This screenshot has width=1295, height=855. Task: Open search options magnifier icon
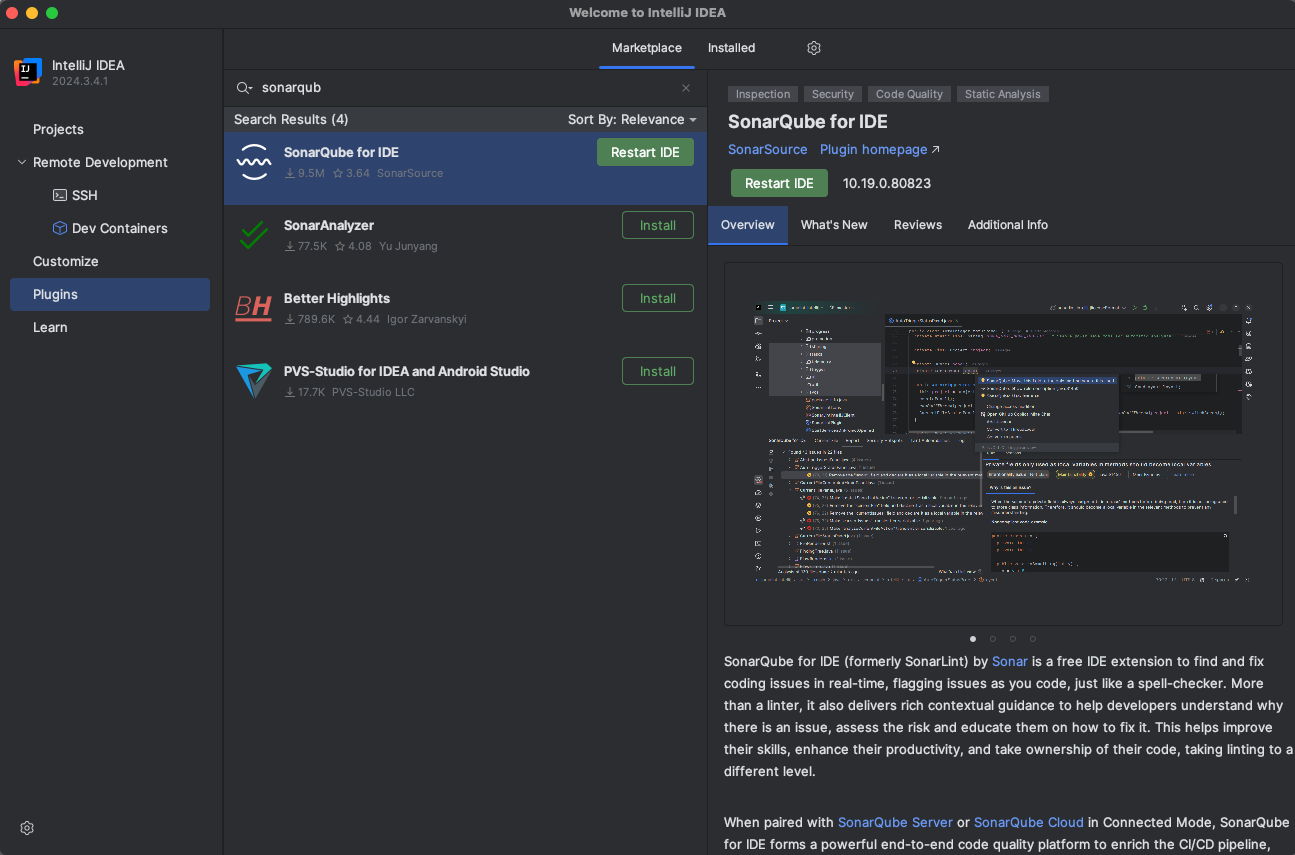[x=244, y=88]
